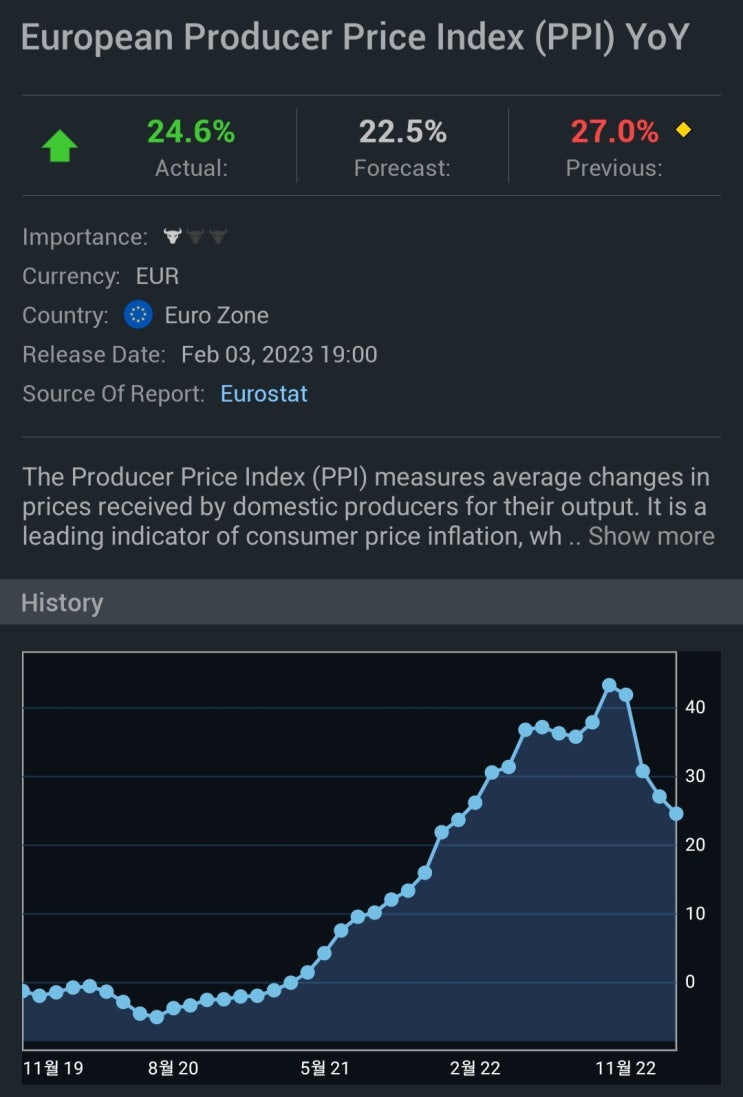The width and height of the screenshot is (743, 1097).
Task: Open the Eurostat source link
Action: coord(264,393)
